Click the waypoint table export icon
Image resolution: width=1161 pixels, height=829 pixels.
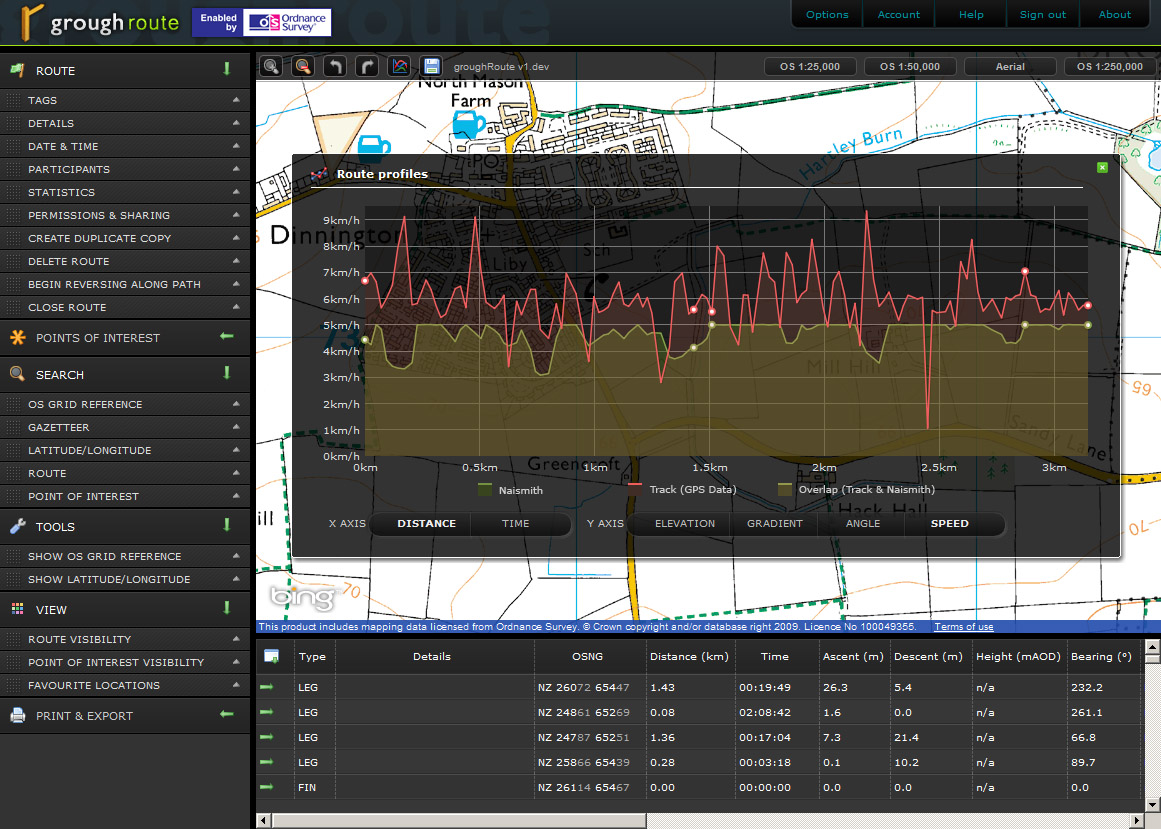[271, 656]
